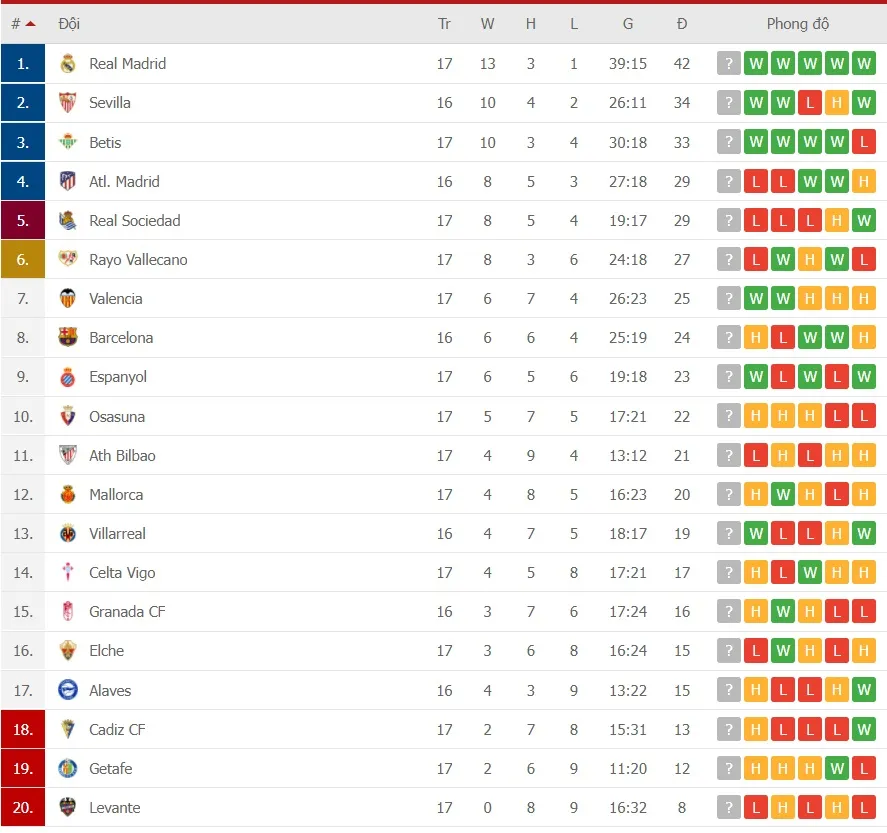The image size is (887, 833).
Task: Click the Betis team logo
Action: (68, 142)
